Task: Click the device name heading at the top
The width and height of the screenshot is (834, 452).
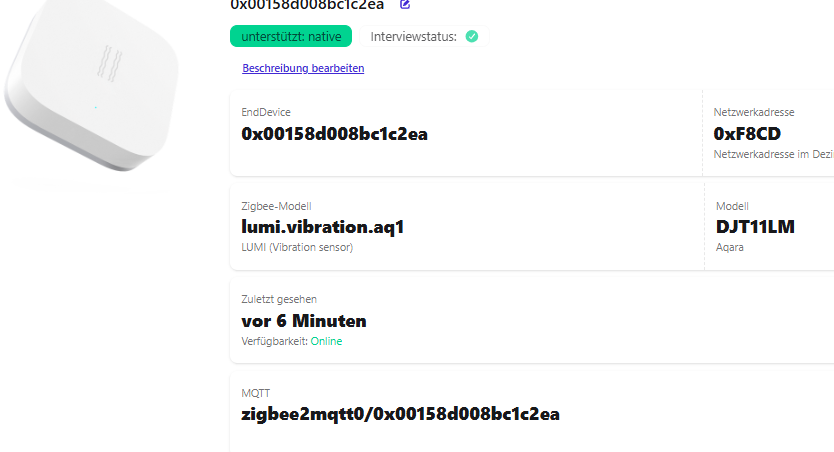Action: (x=307, y=5)
